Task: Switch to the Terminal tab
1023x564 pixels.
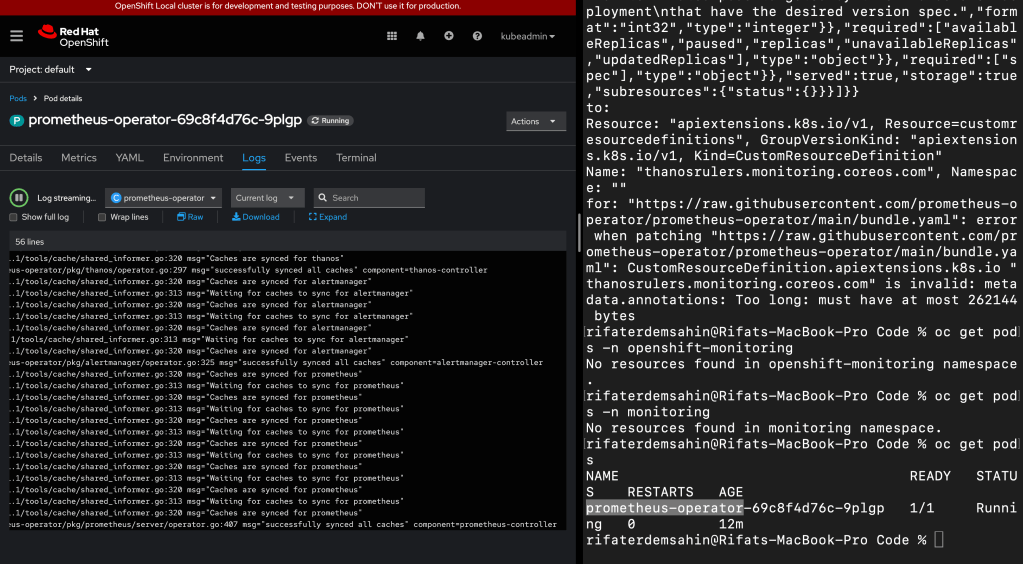Action: tap(356, 157)
